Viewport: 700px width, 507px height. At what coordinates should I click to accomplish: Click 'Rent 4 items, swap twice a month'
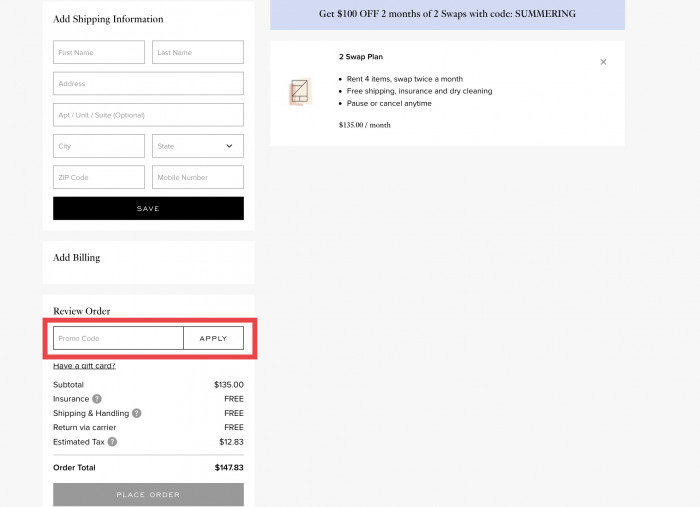point(404,79)
